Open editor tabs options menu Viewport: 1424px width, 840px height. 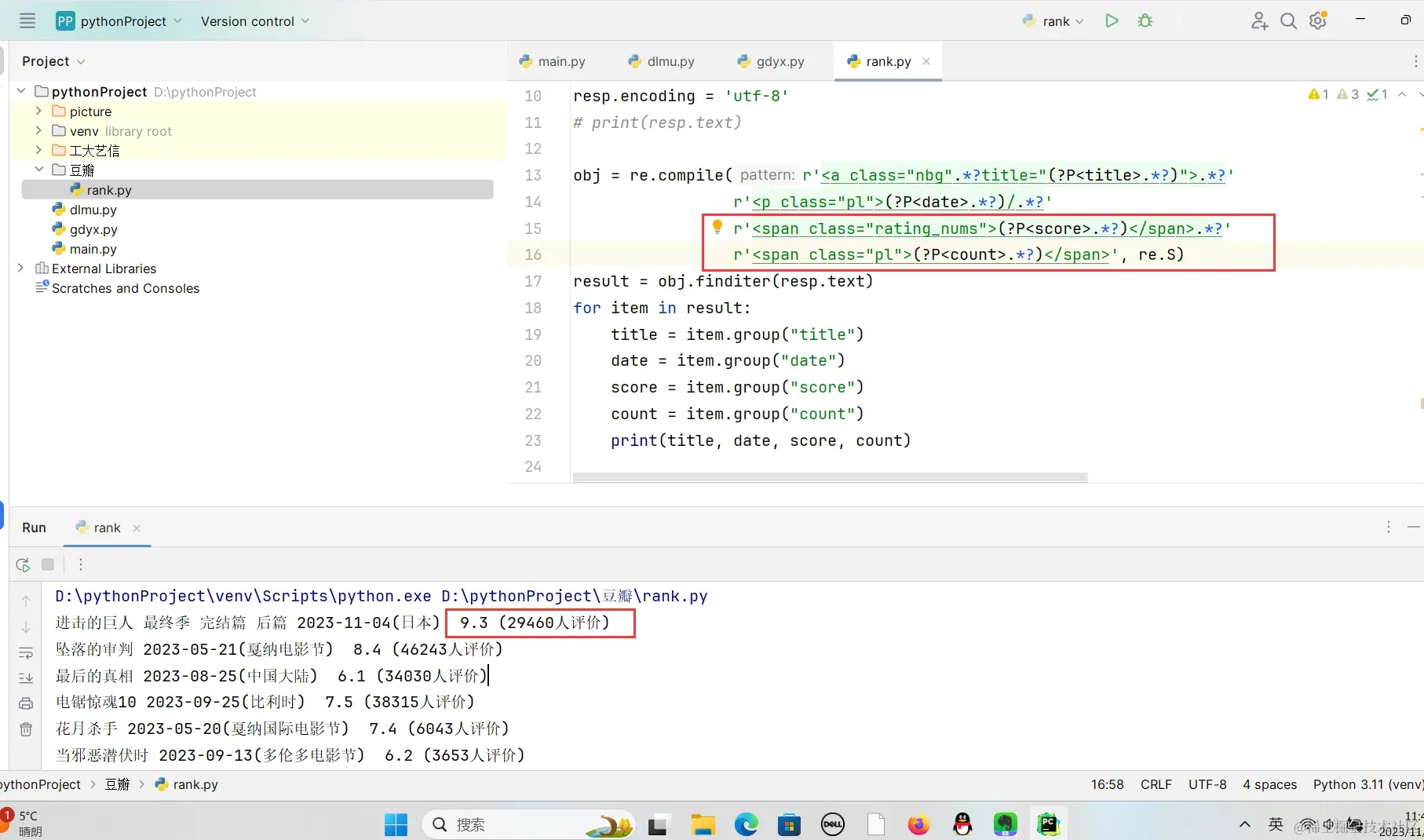pos(1415,61)
